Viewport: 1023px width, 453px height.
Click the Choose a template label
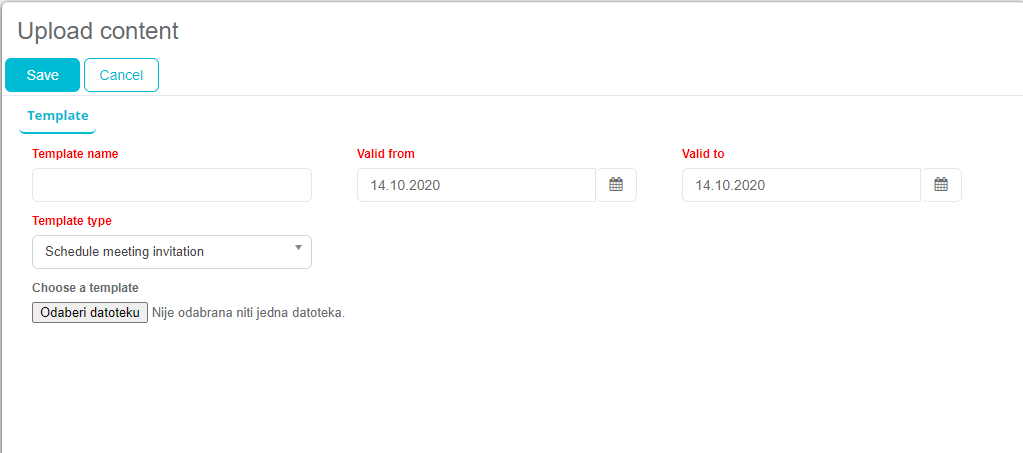85,288
